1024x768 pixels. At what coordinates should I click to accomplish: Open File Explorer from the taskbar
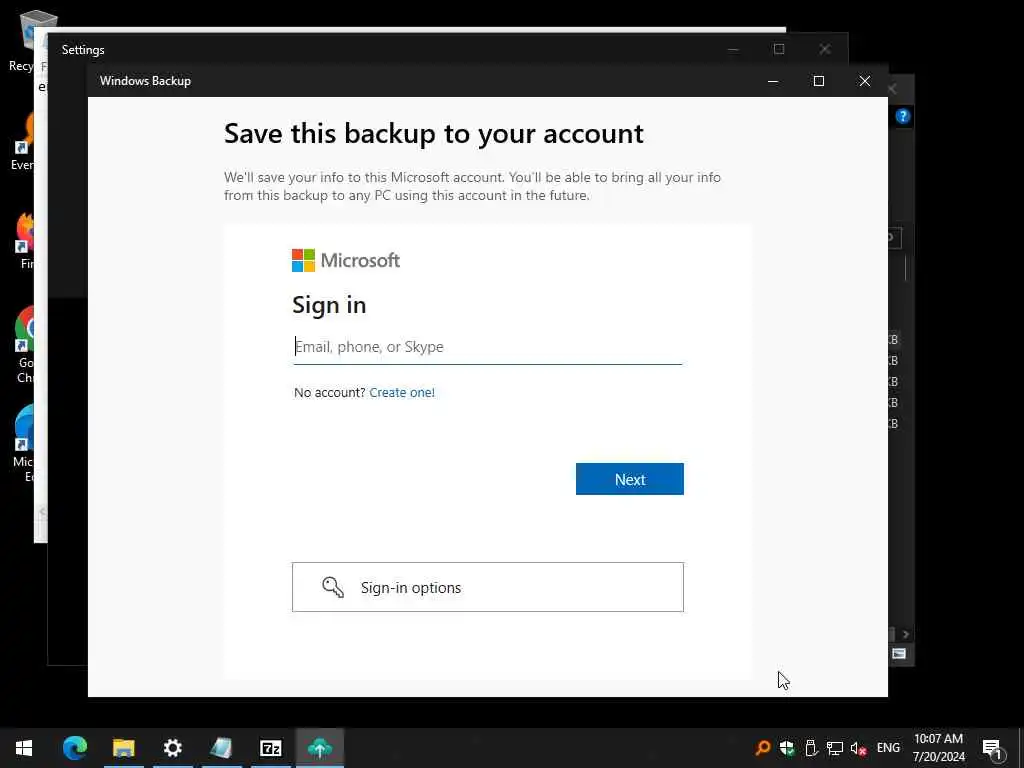[123, 748]
